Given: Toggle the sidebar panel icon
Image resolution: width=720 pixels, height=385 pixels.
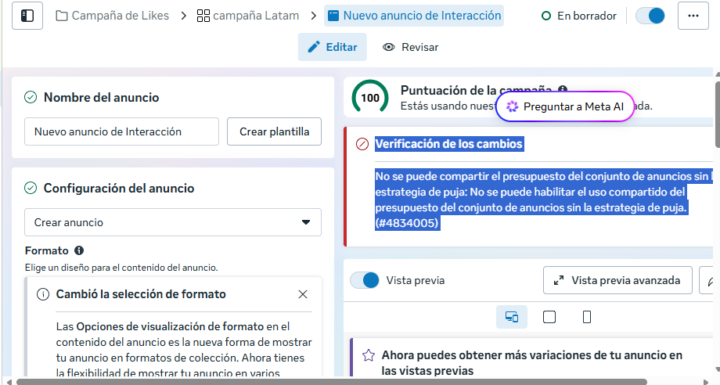Looking at the screenshot, I should pos(28,16).
